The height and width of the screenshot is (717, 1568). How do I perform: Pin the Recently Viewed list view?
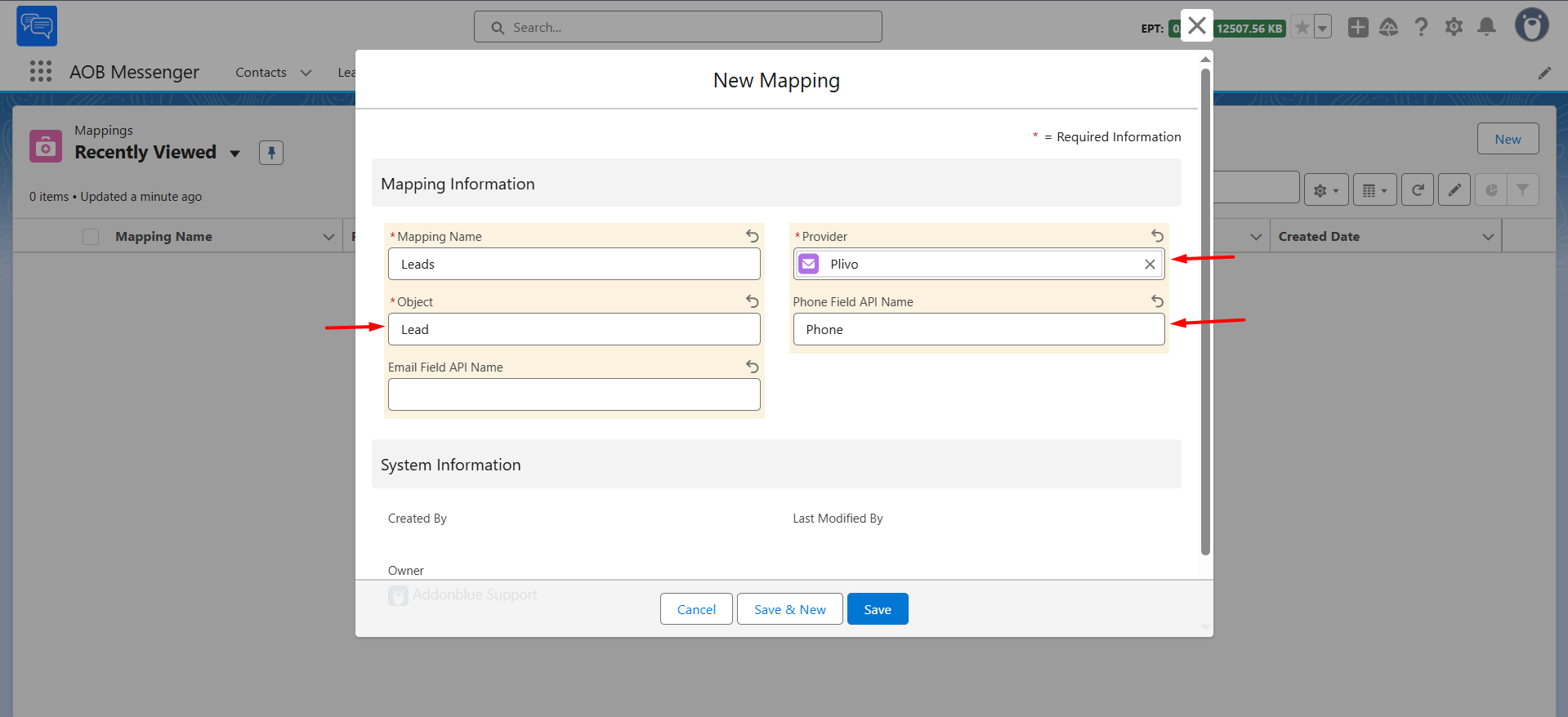coord(271,153)
